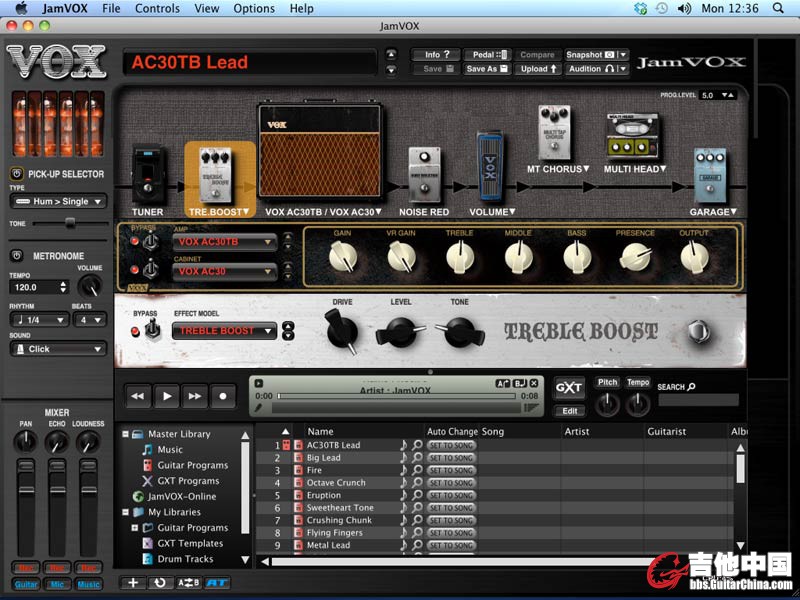
Task: Open the pick-up Type Hum > Single dropdown
Action: [x=58, y=202]
